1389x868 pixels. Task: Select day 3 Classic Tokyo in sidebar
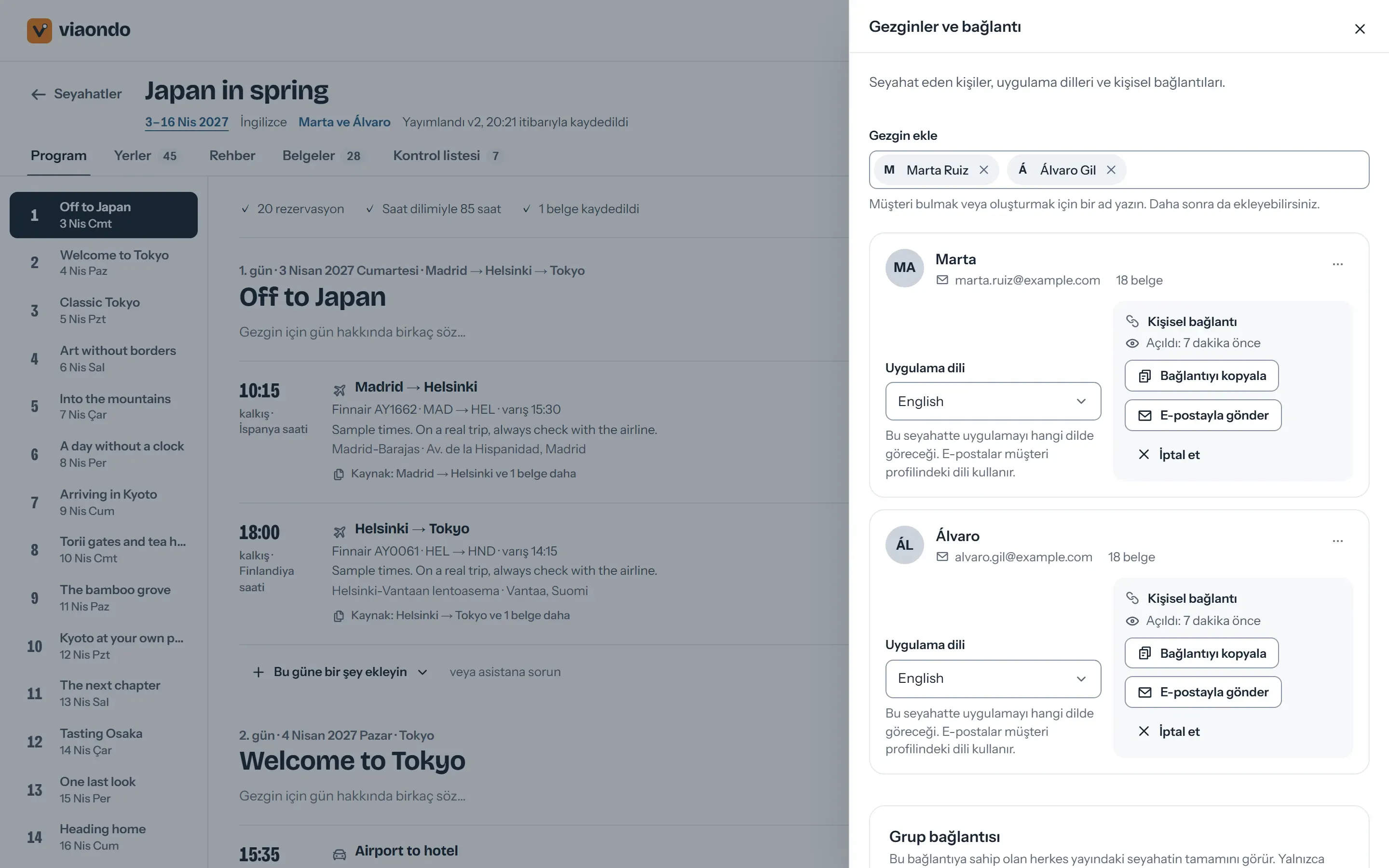coord(103,311)
